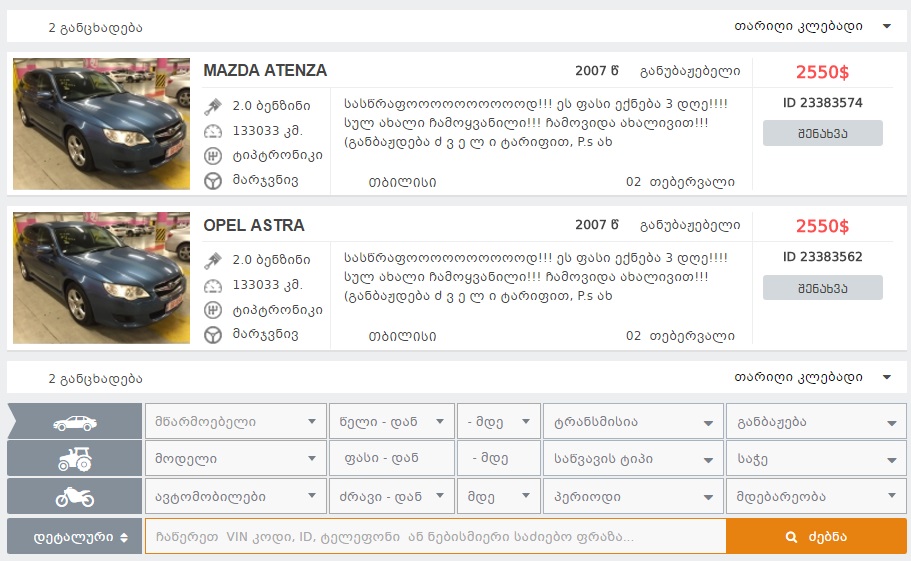Click the OPEL ASTRA description text
This screenshot has width=911, height=561.
click(x=536, y=276)
